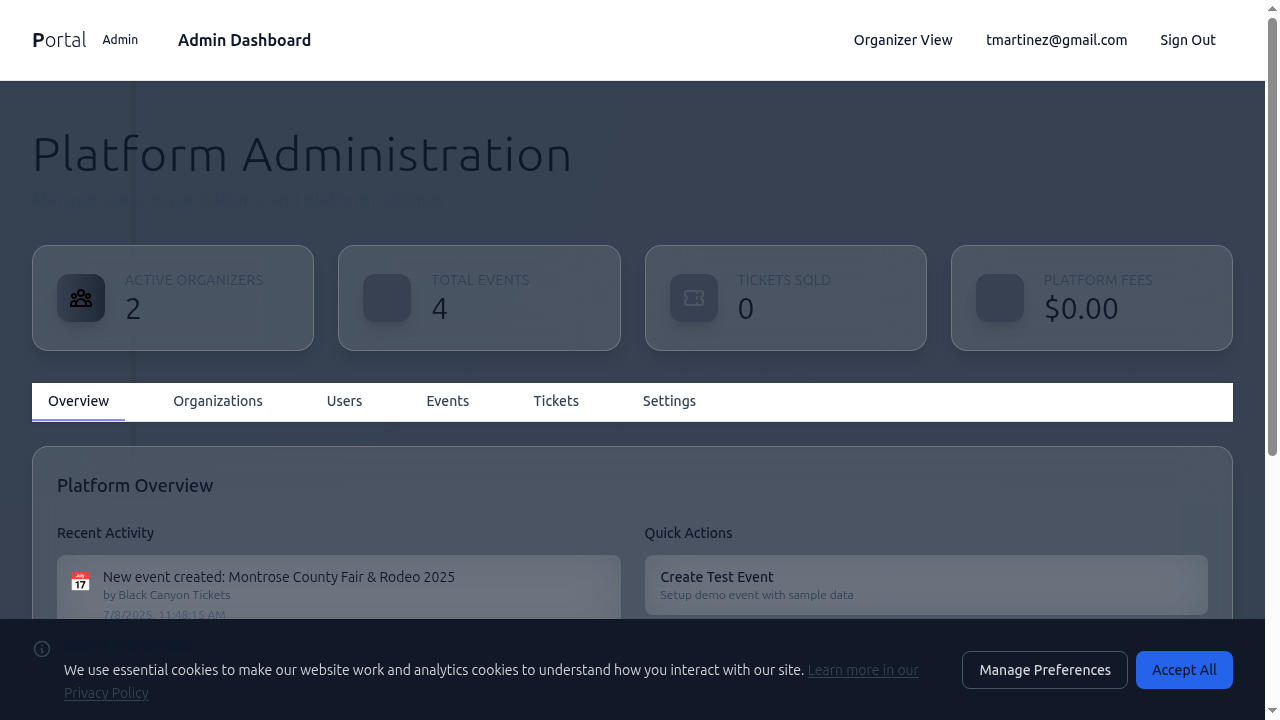The width and height of the screenshot is (1280, 720).
Task: Click the Platform Fees icon box
Action: (1000, 298)
